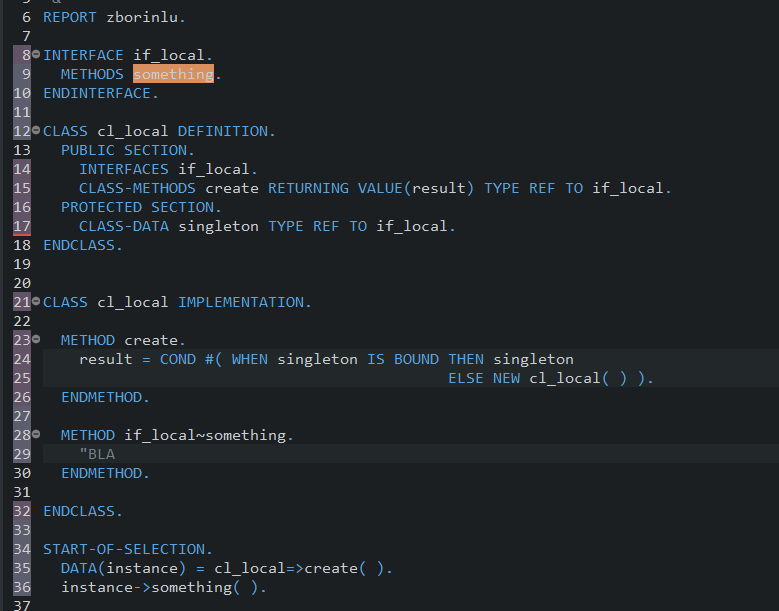Click DATA(instance) on line 35
Viewport: 779px width, 611px height.
pyautogui.click(x=124, y=568)
